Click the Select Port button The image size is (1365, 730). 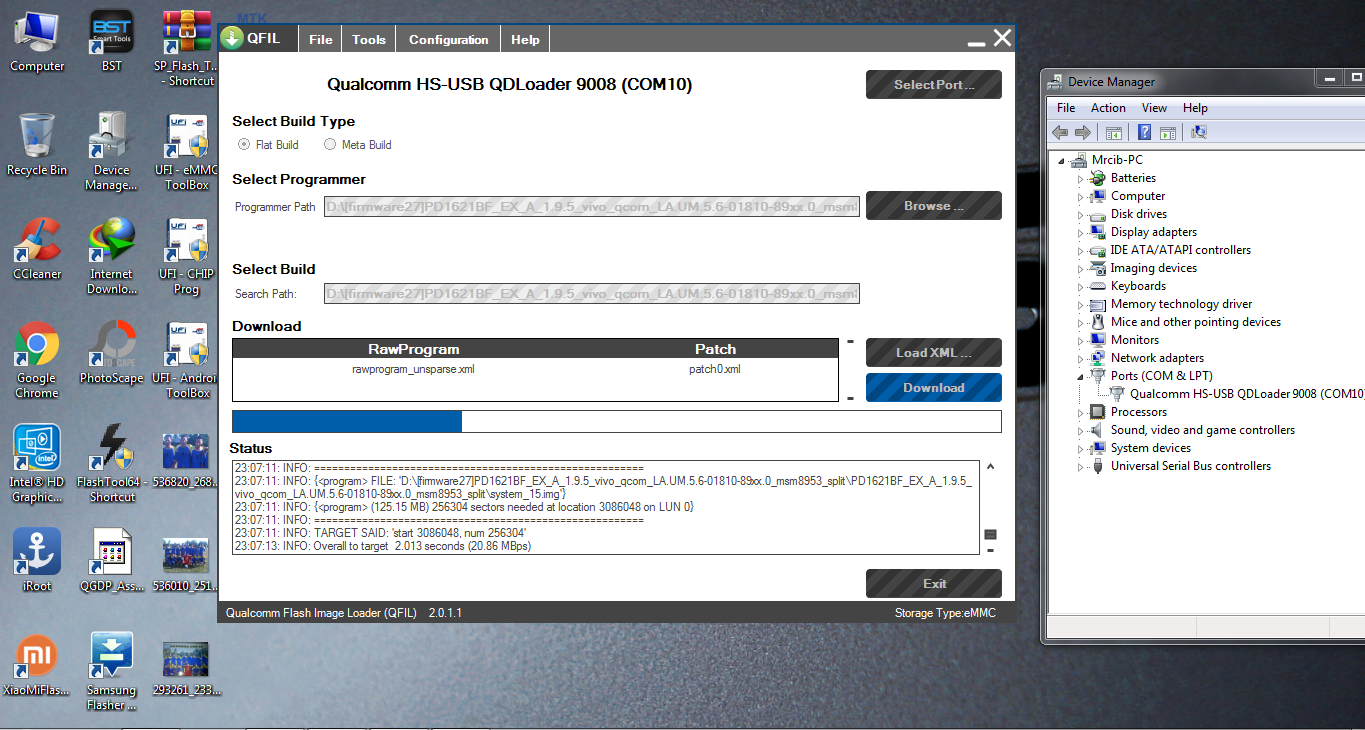[934, 85]
